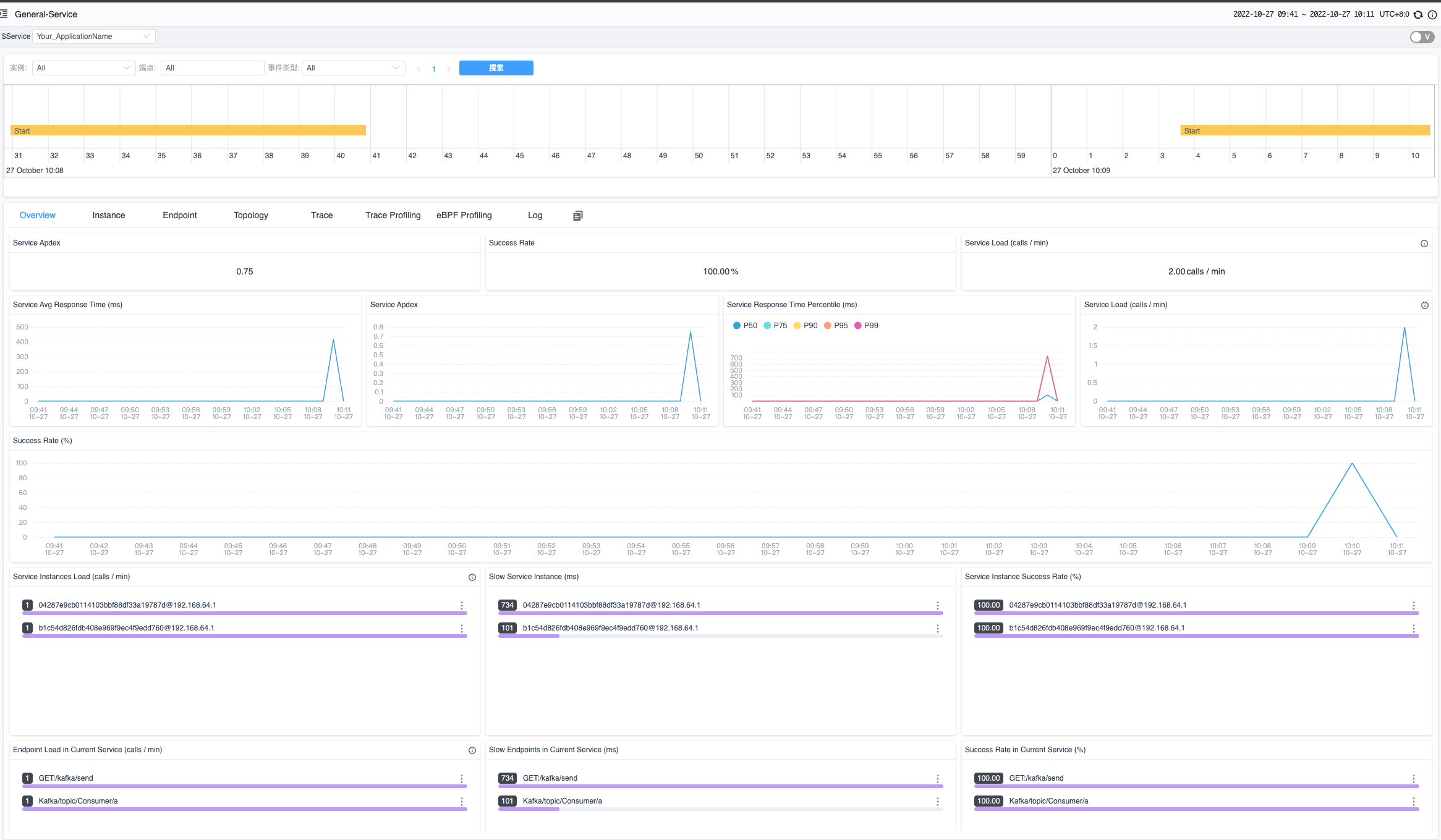Toggle the P50 legend series
The width and height of the screenshot is (1441, 840).
tap(745, 326)
